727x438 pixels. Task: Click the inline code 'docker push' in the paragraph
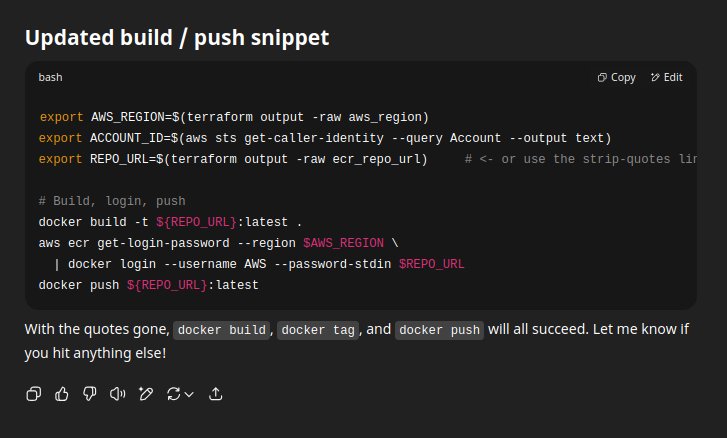click(x=440, y=330)
